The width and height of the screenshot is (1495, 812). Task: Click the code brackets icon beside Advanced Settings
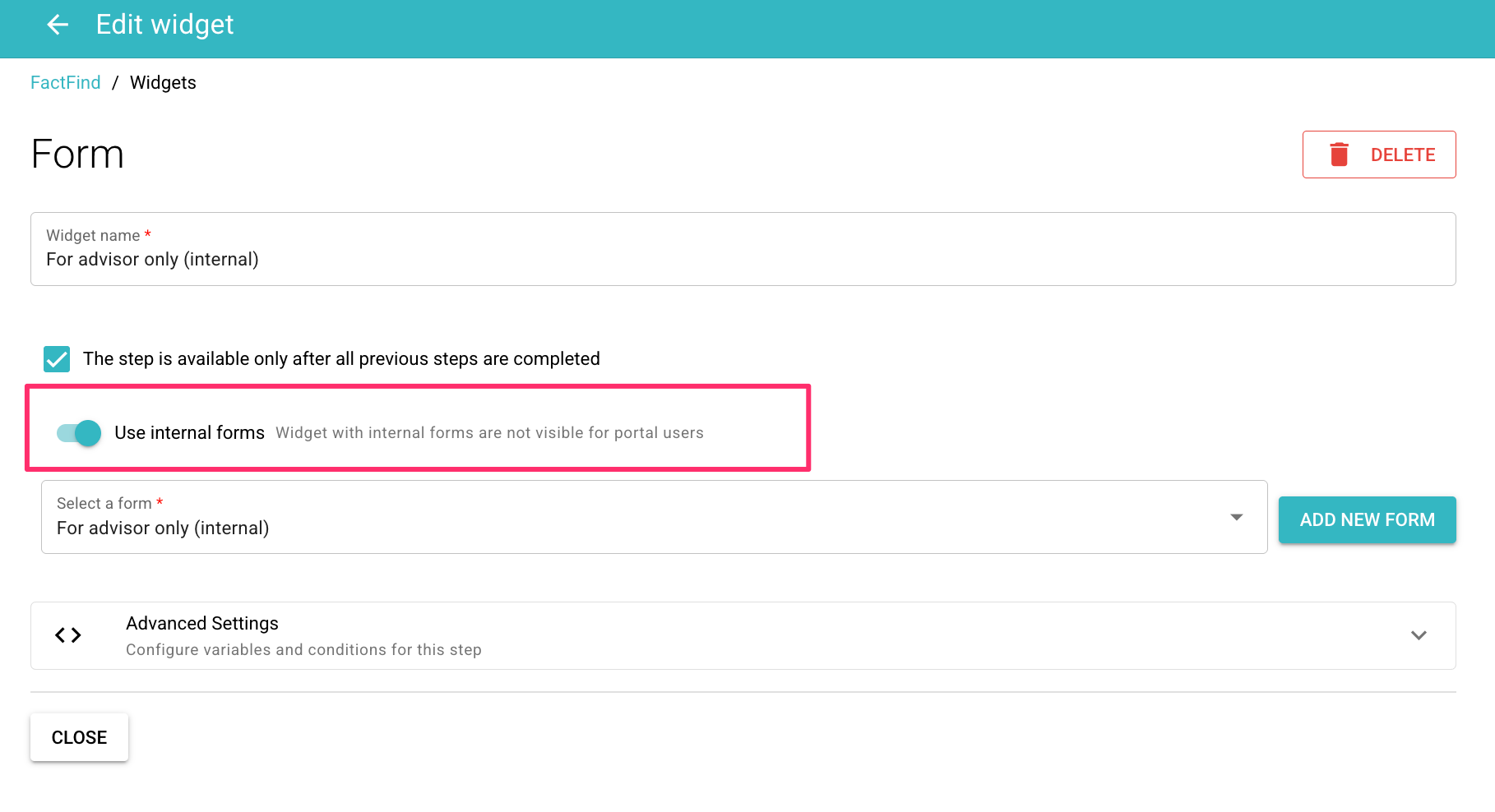pyautogui.click(x=68, y=634)
